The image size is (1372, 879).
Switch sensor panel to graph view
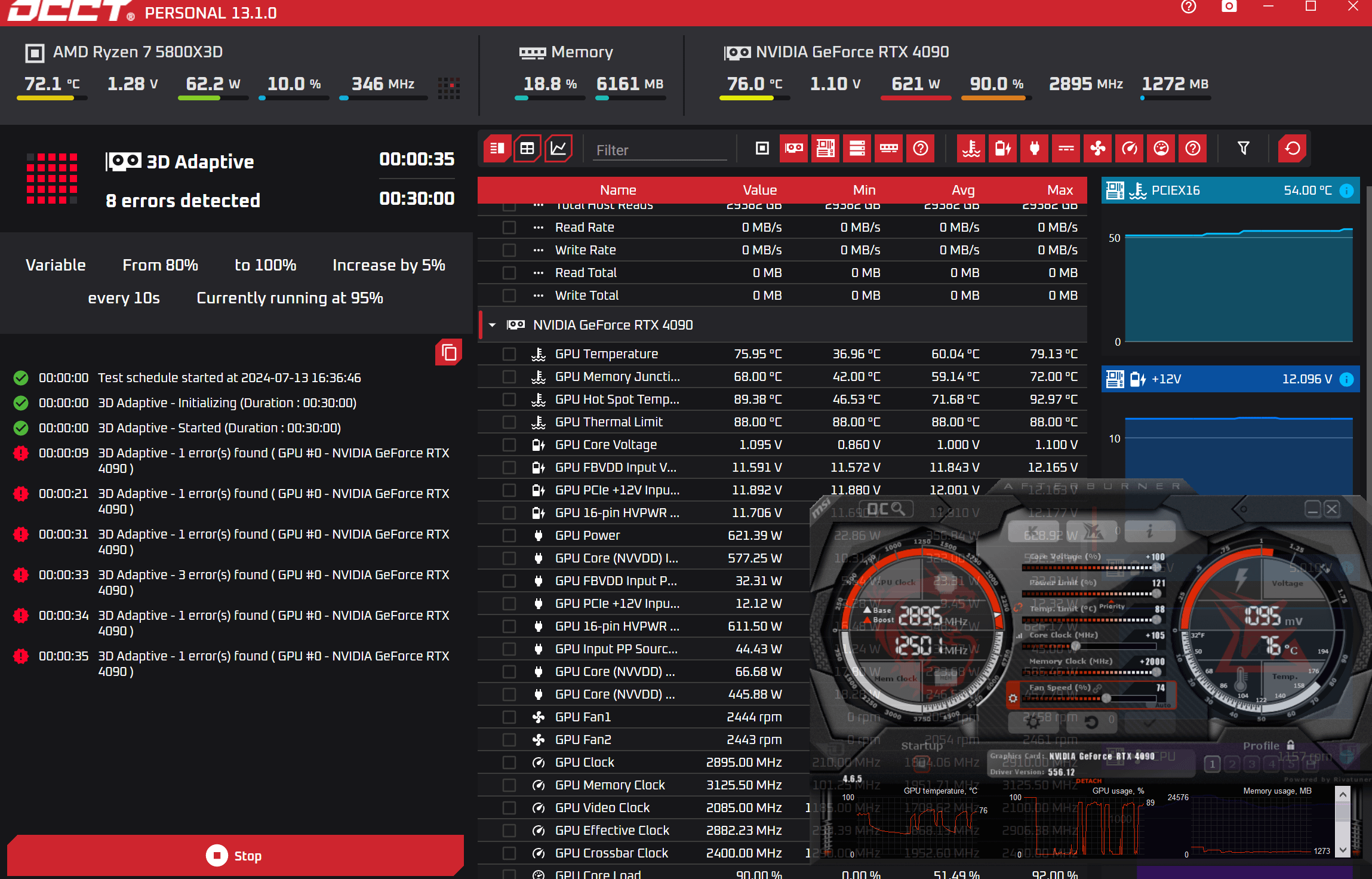pyautogui.click(x=558, y=148)
